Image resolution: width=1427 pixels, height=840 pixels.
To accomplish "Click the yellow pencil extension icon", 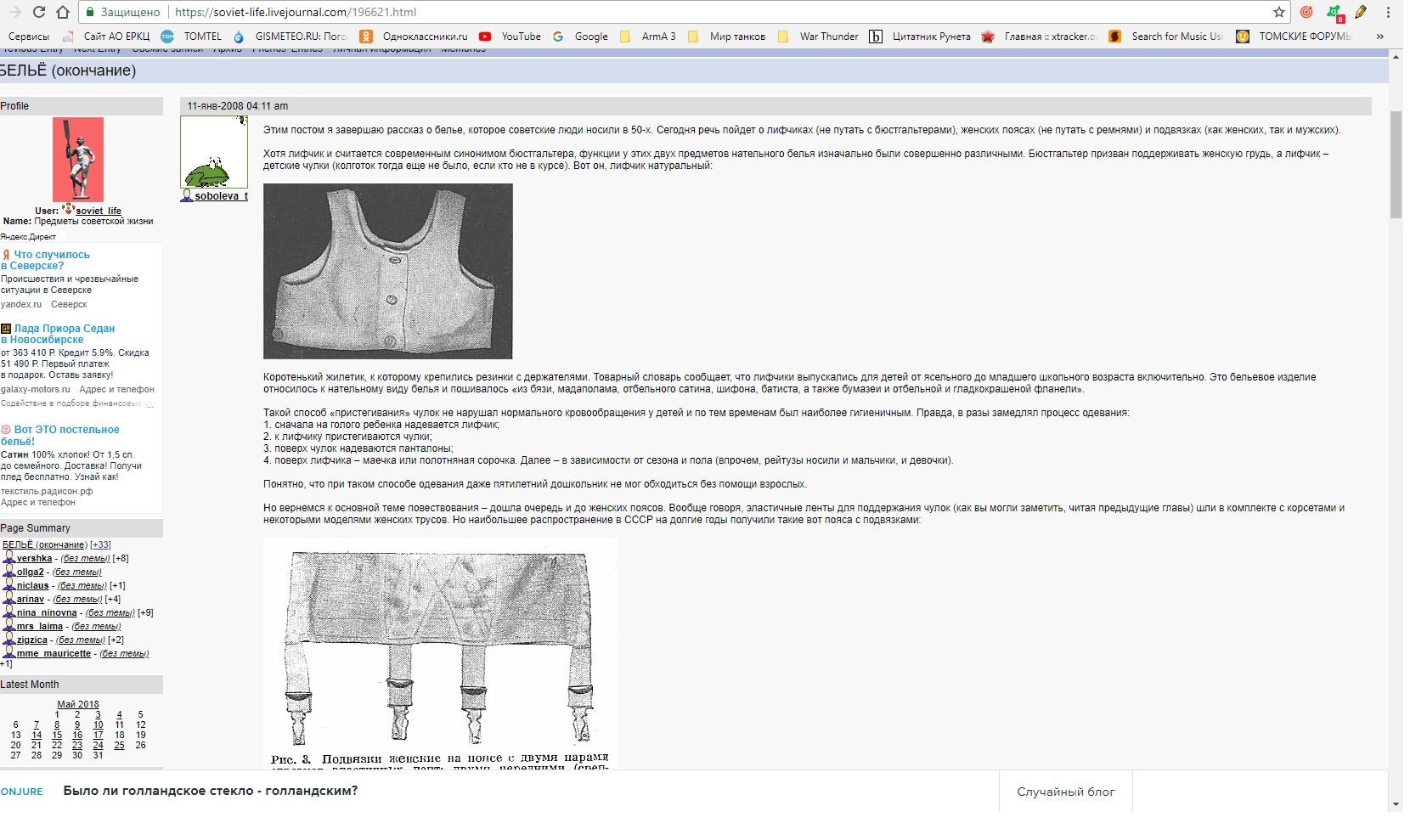I will pos(1361,12).
